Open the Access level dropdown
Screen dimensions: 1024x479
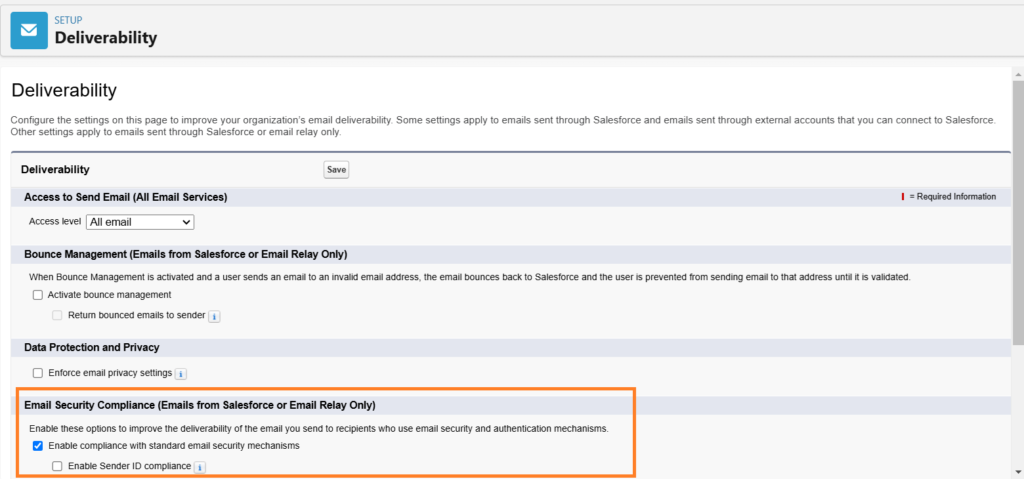click(x=140, y=222)
